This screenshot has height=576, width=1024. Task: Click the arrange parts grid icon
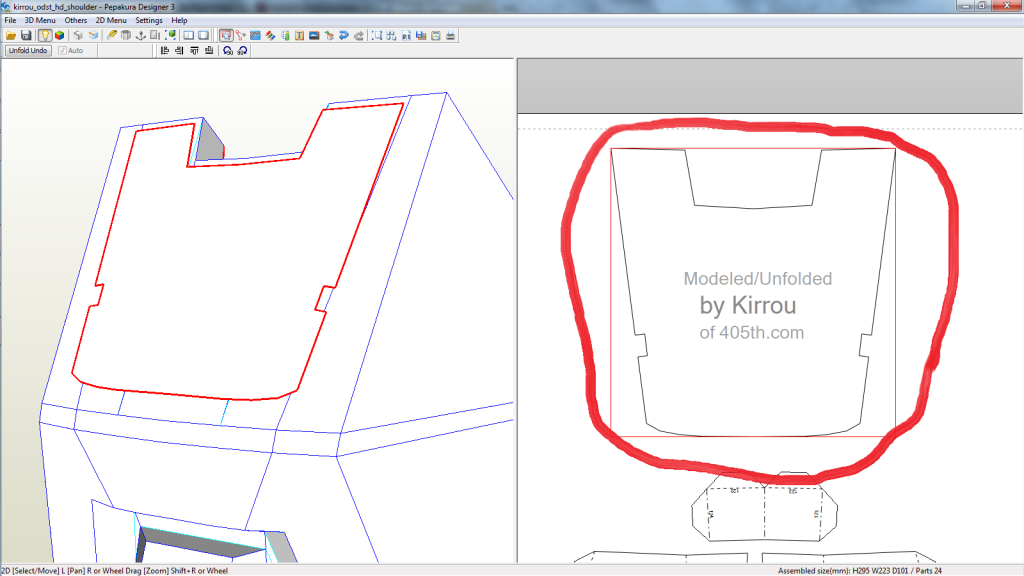point(391,35)
